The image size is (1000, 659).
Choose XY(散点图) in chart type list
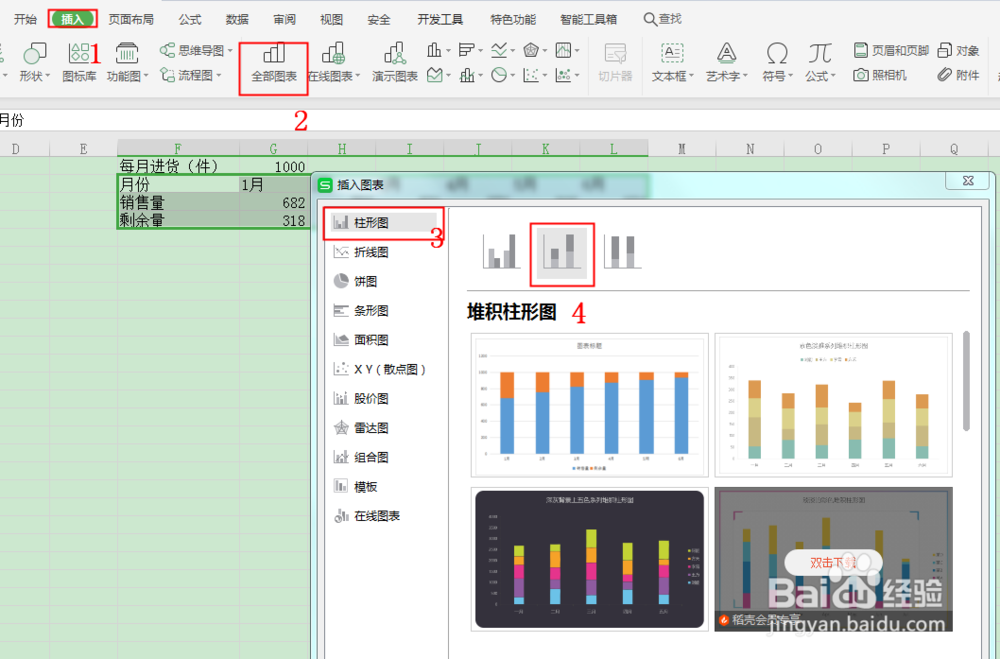click(381, 369)
